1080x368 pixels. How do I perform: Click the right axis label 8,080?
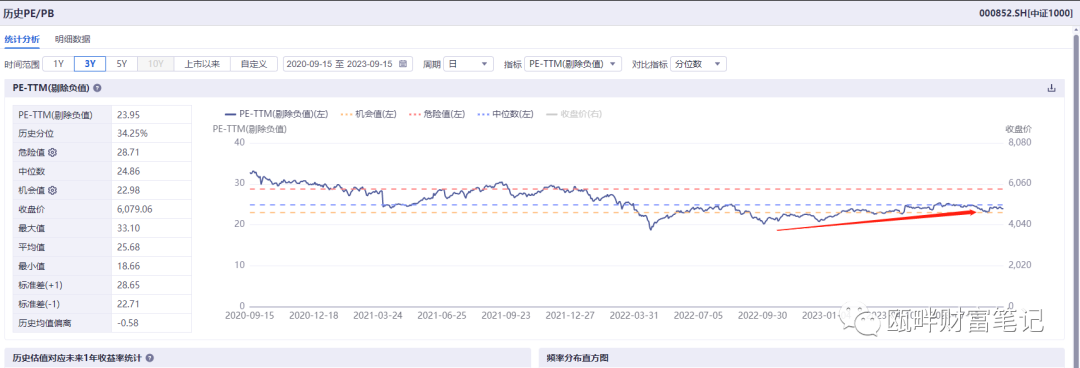pos(1019,142)
